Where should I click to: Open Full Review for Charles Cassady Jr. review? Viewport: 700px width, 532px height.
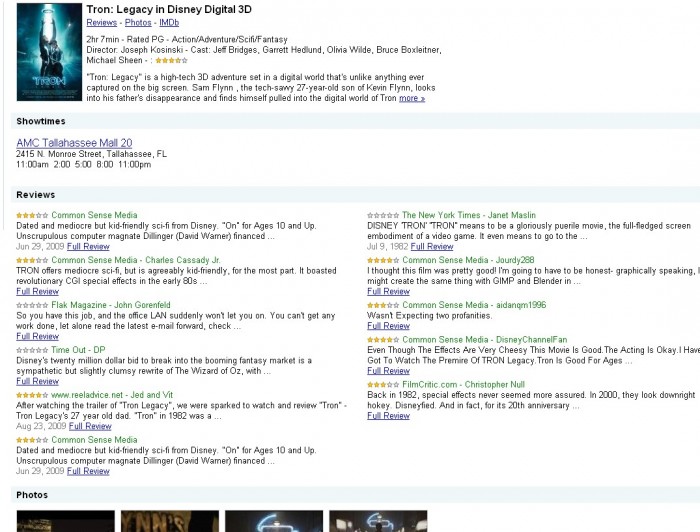(38, 291)
